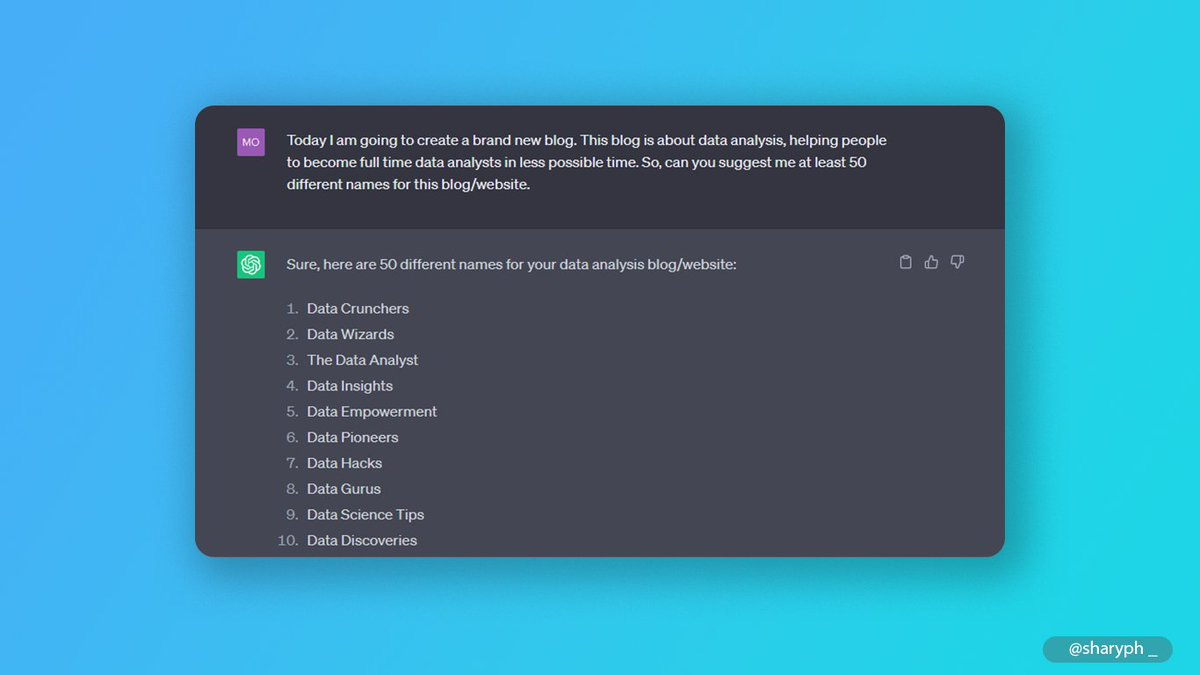
Task: Give the response a thumbs up
Action: pyautogui.click(x=932, y=262)
